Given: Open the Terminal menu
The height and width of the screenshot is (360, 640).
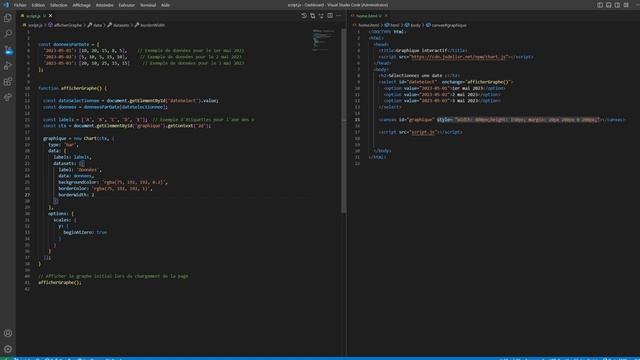Looking at the screenshot, I should [x=148, y=5].
